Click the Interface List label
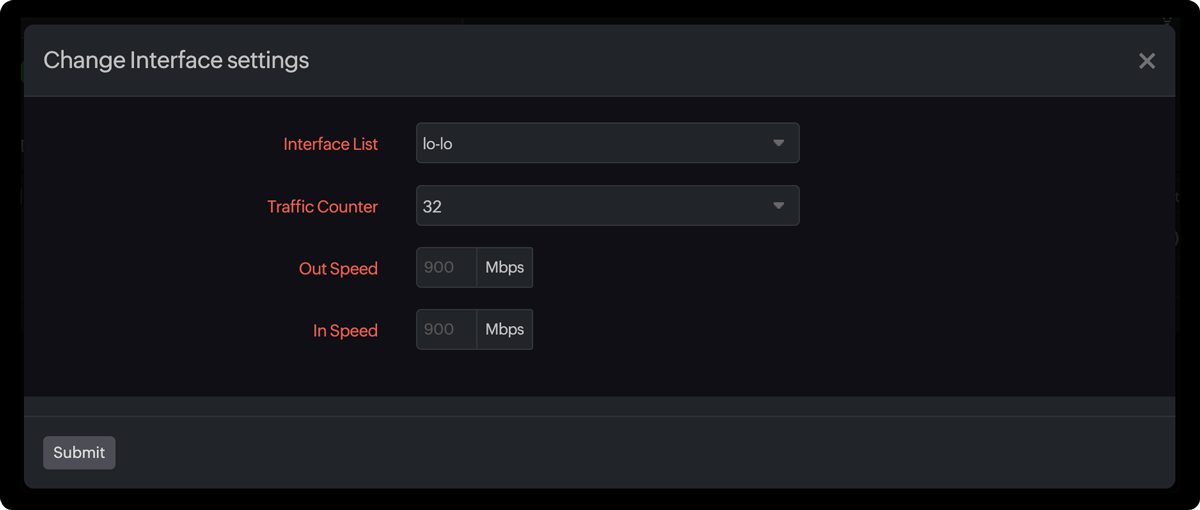The width and height of the screenshot is (1200, 510). coord(330,144)
